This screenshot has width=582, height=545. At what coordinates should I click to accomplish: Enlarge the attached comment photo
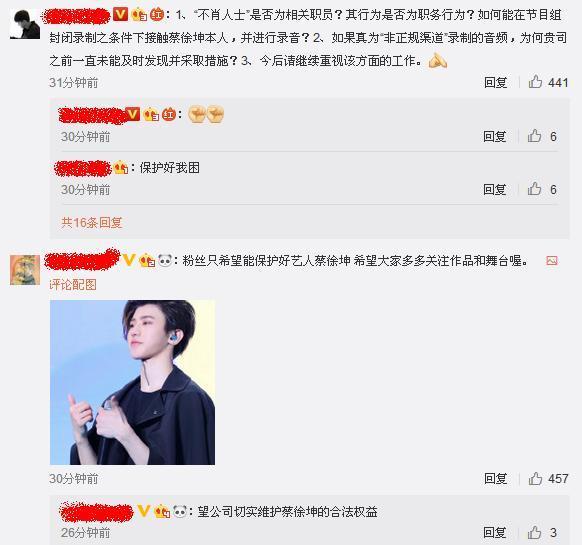click(x=133, y=382)
